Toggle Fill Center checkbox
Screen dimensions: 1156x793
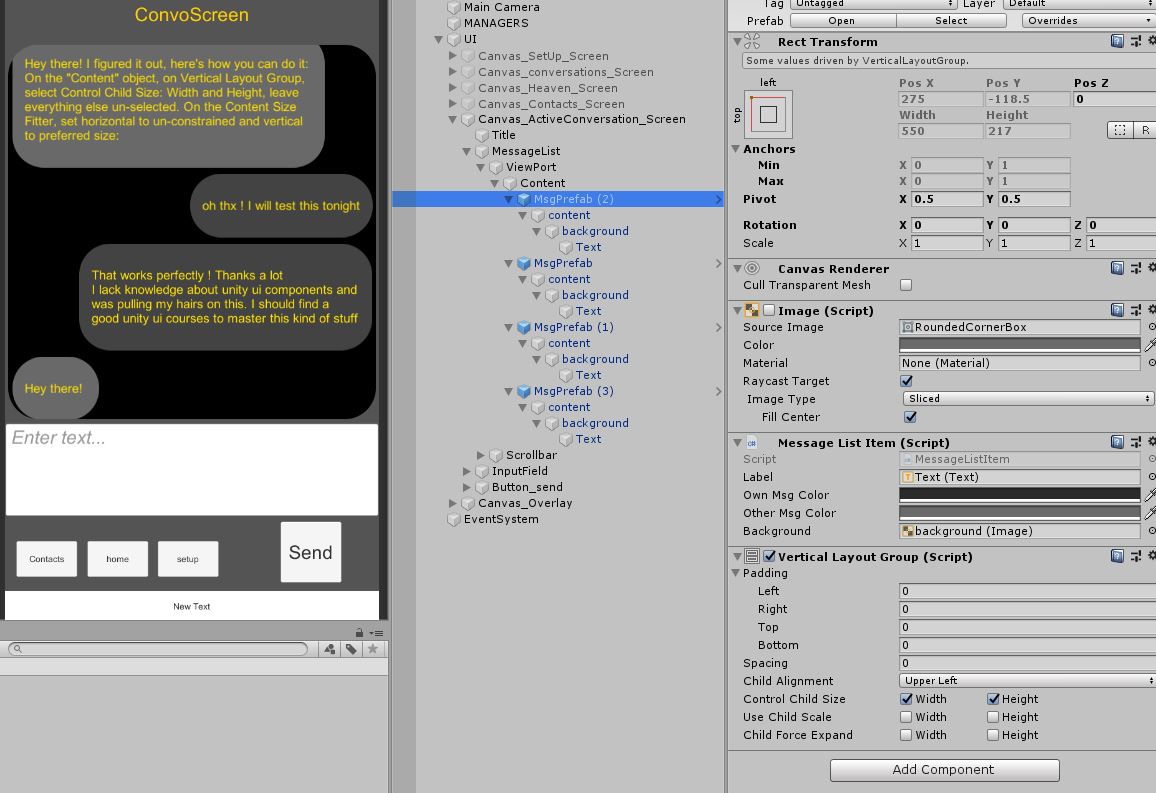point(910,417)
